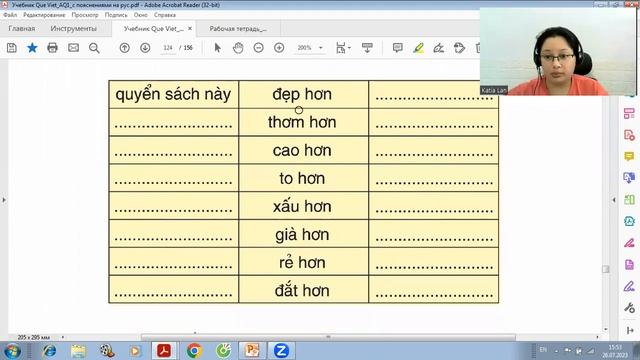
Task: Open the page size dropdown next to 205 x 295 мм
Action: 62,337
